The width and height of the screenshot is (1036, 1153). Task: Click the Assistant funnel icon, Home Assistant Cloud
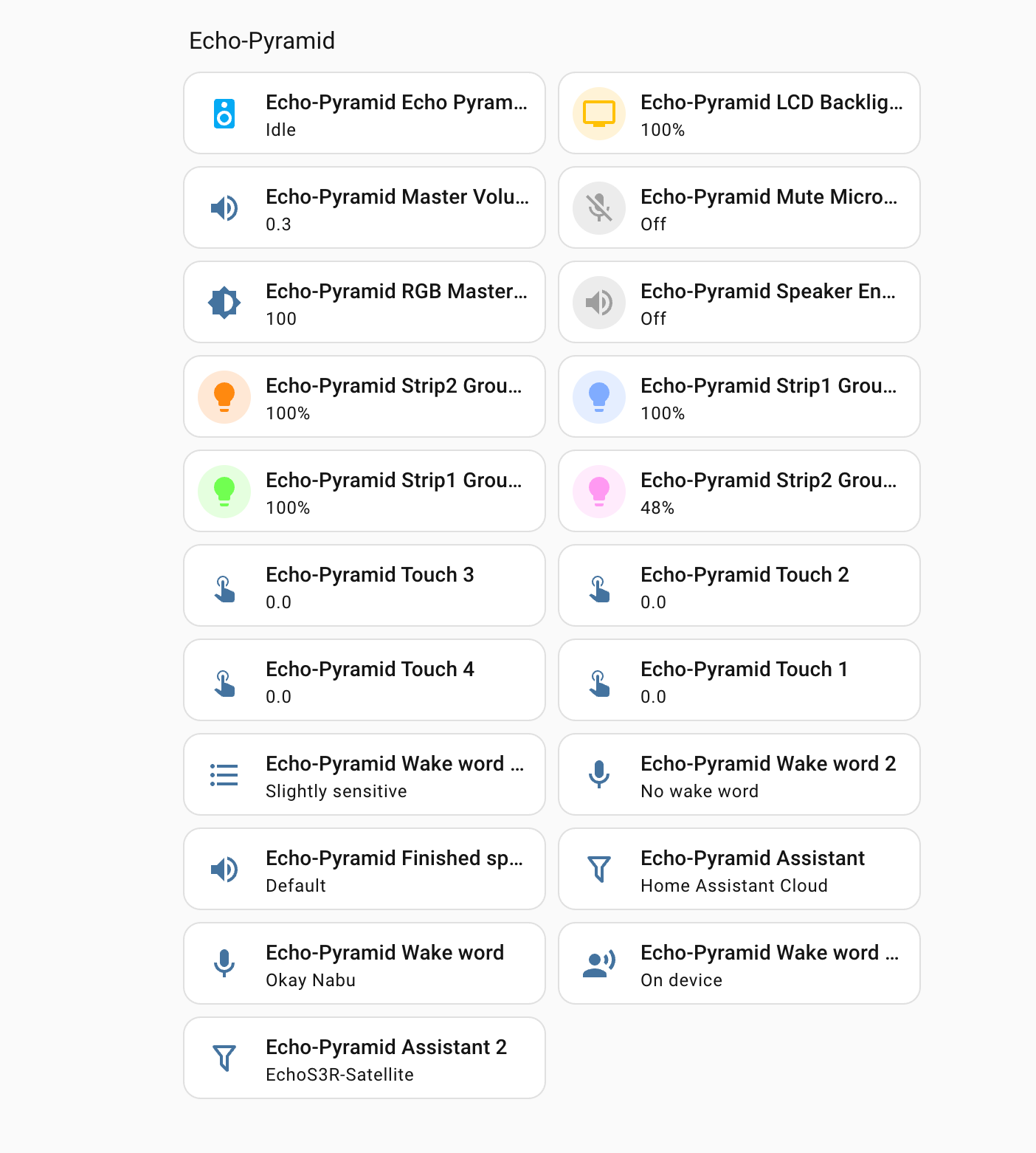point(599,870)
